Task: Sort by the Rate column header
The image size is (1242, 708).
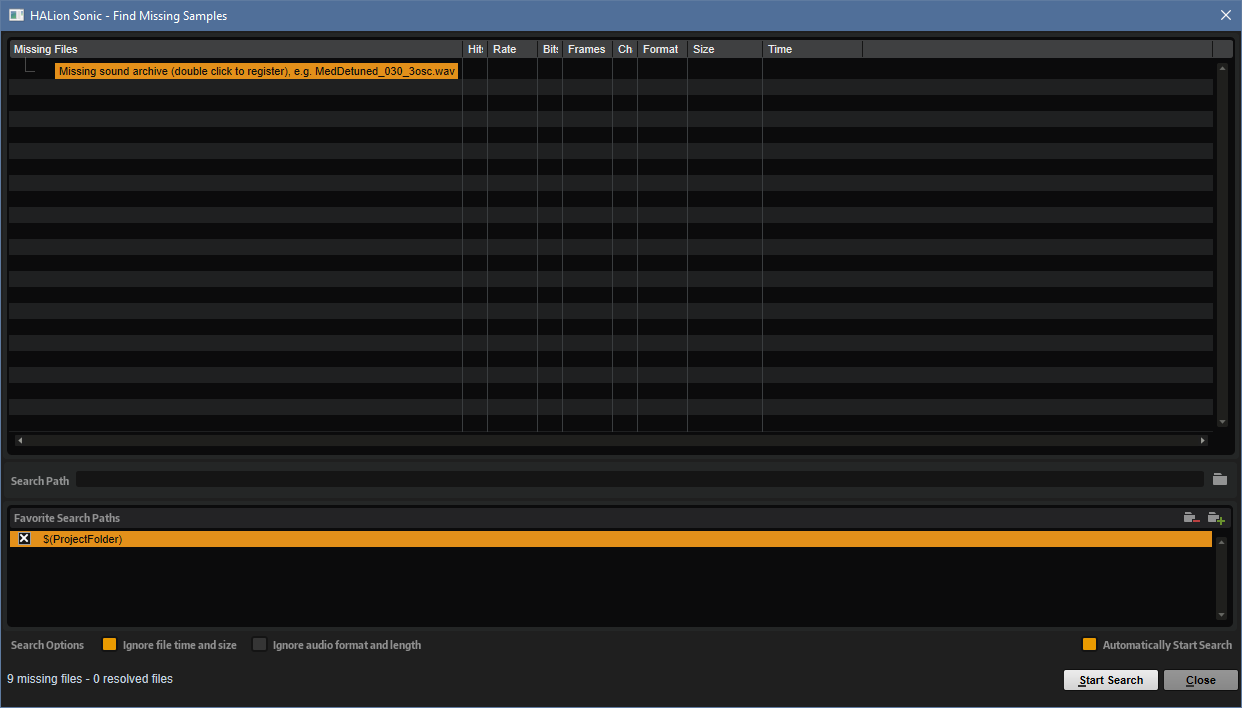Action: tap(512, 49)
